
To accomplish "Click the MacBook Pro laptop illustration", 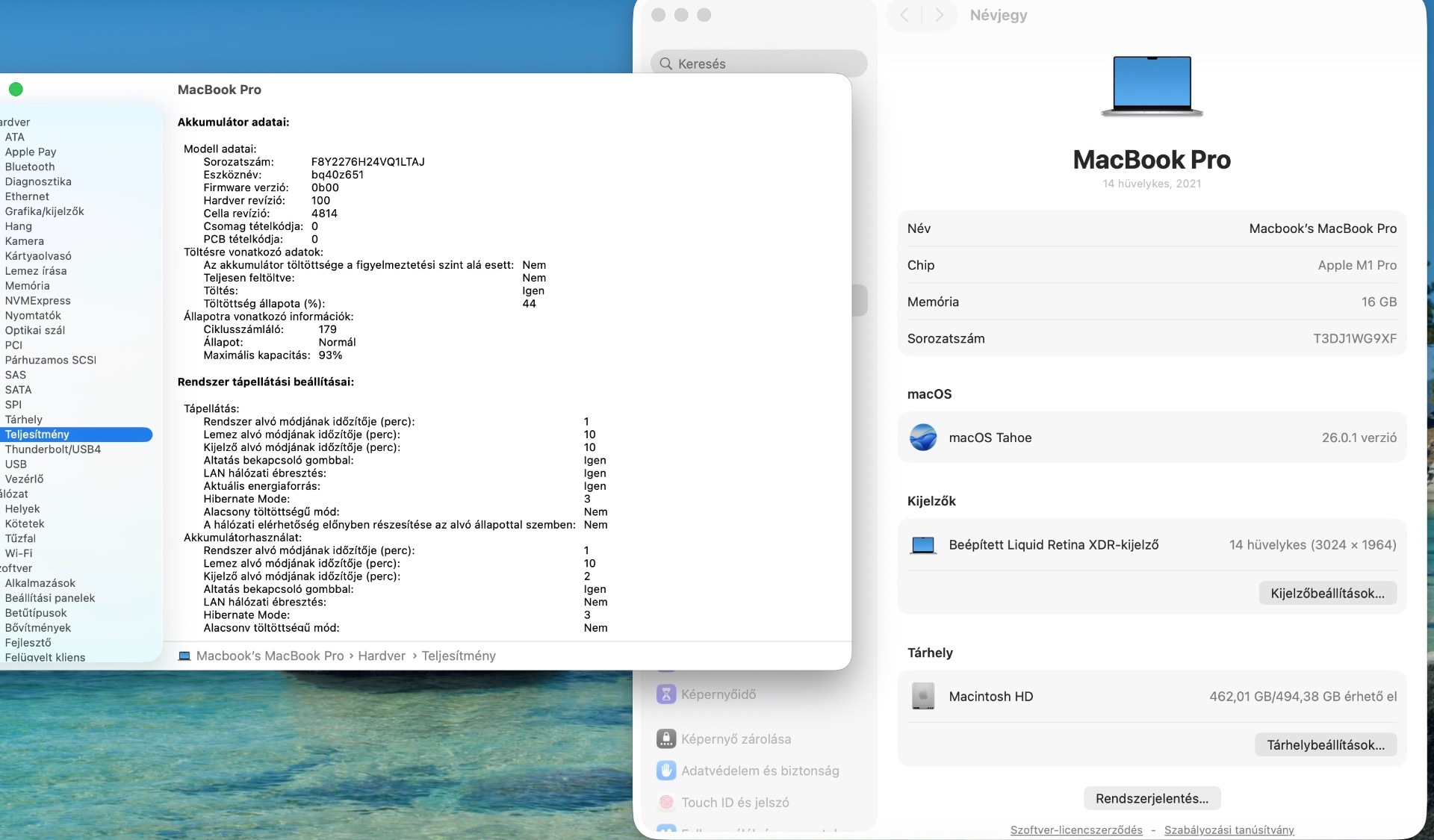I will click(x=1152, y=86).
